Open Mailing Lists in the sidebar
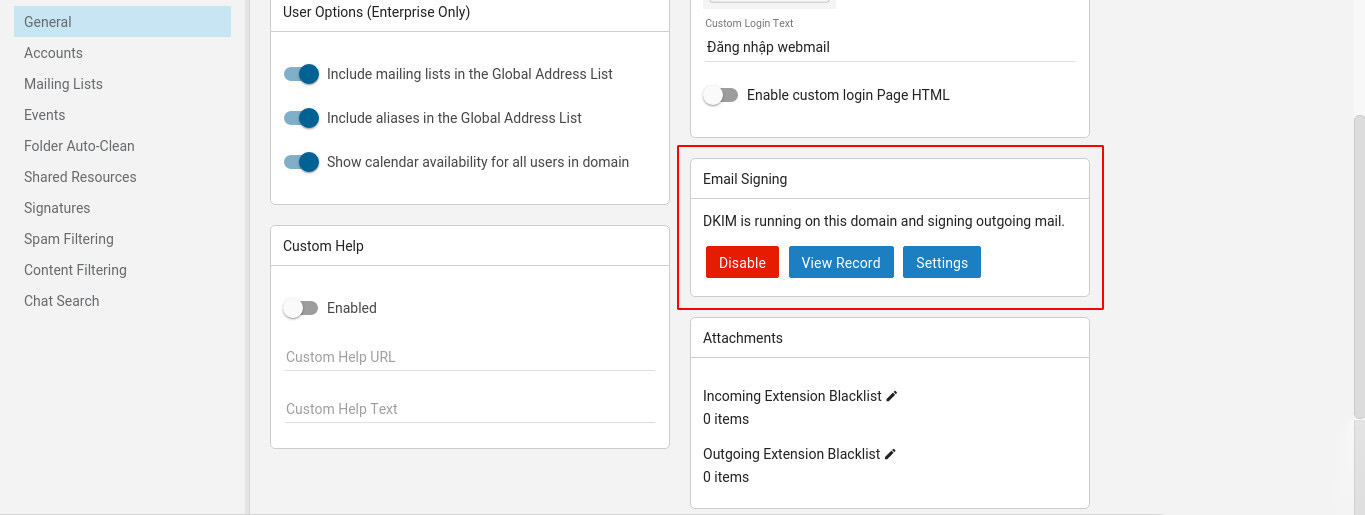The width and height of the screenshot is (1365, 515). pos(63,84)
